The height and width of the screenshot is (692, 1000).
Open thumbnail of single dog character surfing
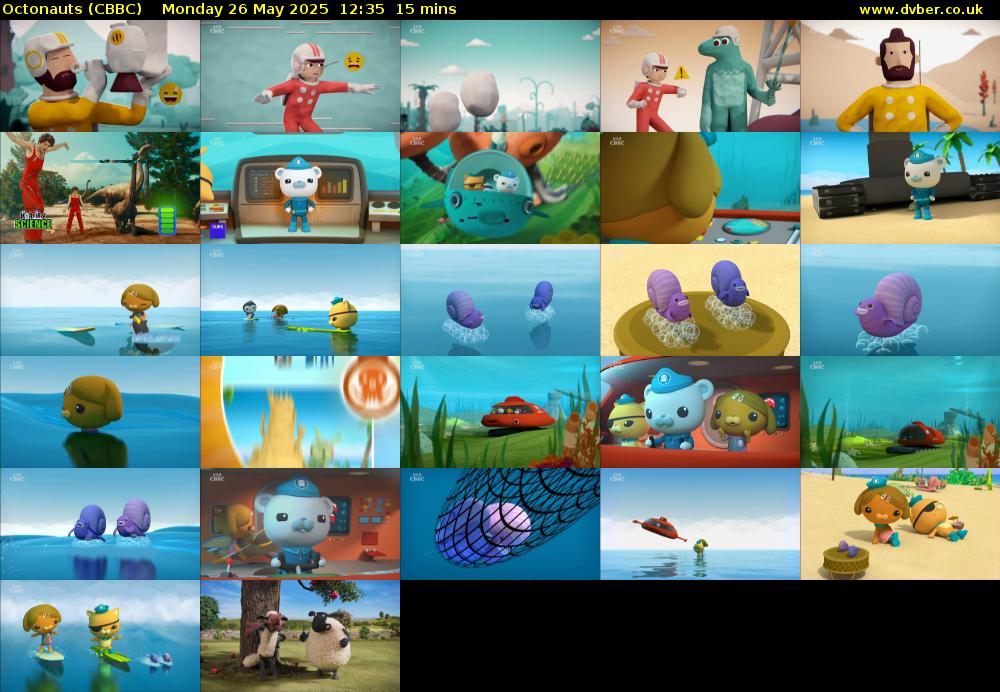pyautogui.click(x=100, y=300)
